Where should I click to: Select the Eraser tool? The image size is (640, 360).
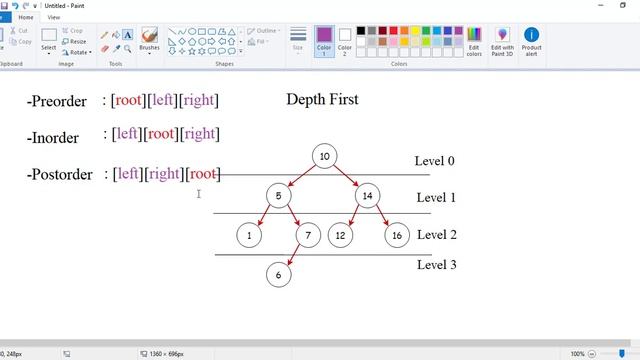[104, 49]
